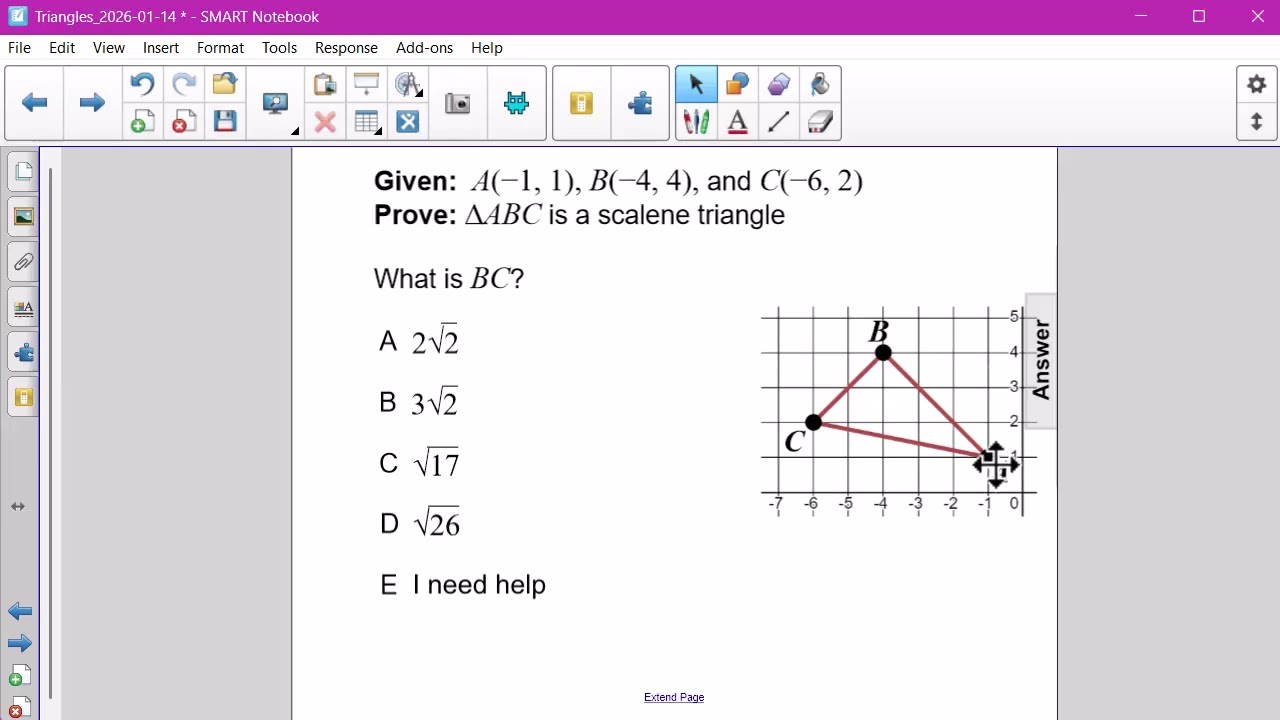The width and height of the screenshot is (1280, 720).
Task: Open the response monster icon
Action: pyautogui.click(x=516, y=103)
